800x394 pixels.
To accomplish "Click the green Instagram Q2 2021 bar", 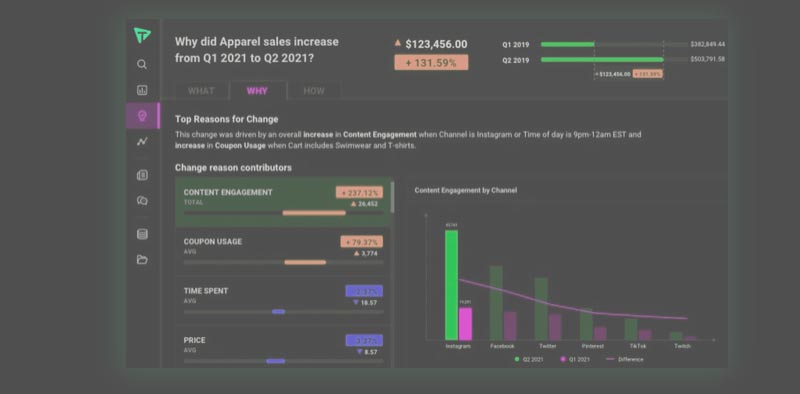I will tap(451, 285).
